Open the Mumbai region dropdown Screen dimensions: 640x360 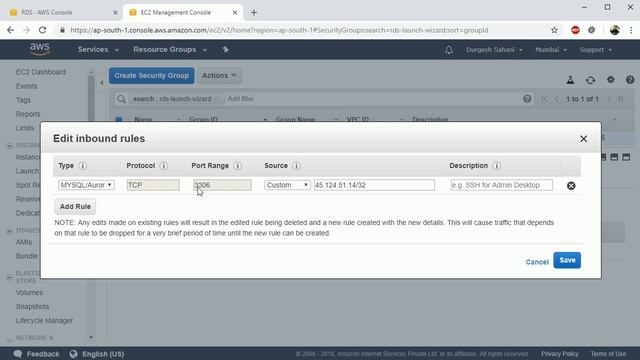click(551, 50)
